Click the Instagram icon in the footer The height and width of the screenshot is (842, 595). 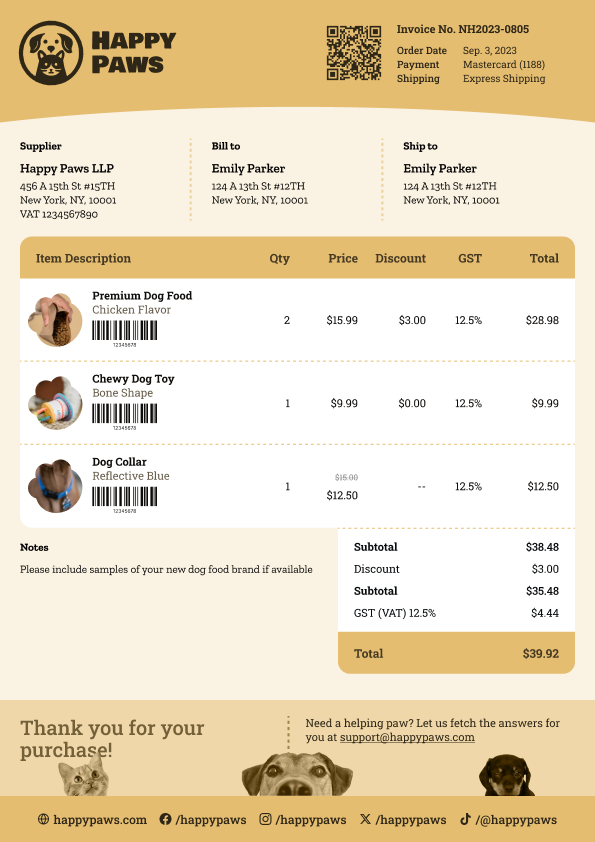click(265, 819)
